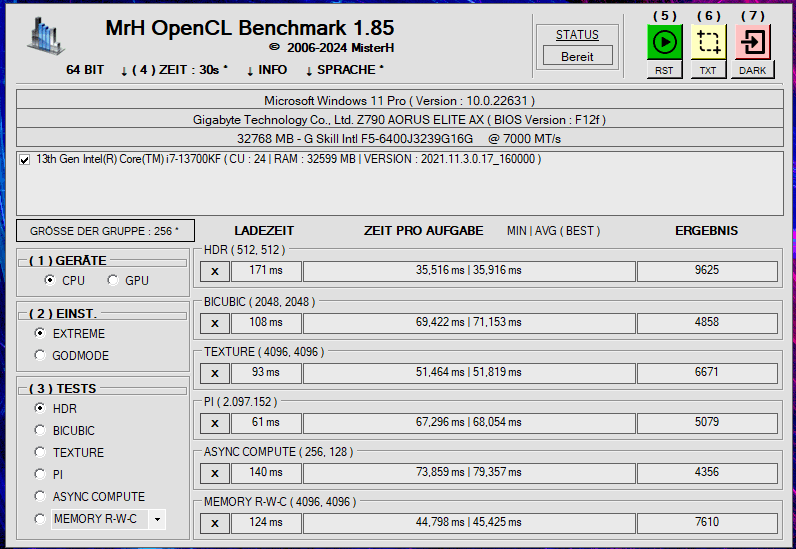Clear MEMORY R-W-C result with its x button
Viewport: 796px width, 549px height.
215,523
